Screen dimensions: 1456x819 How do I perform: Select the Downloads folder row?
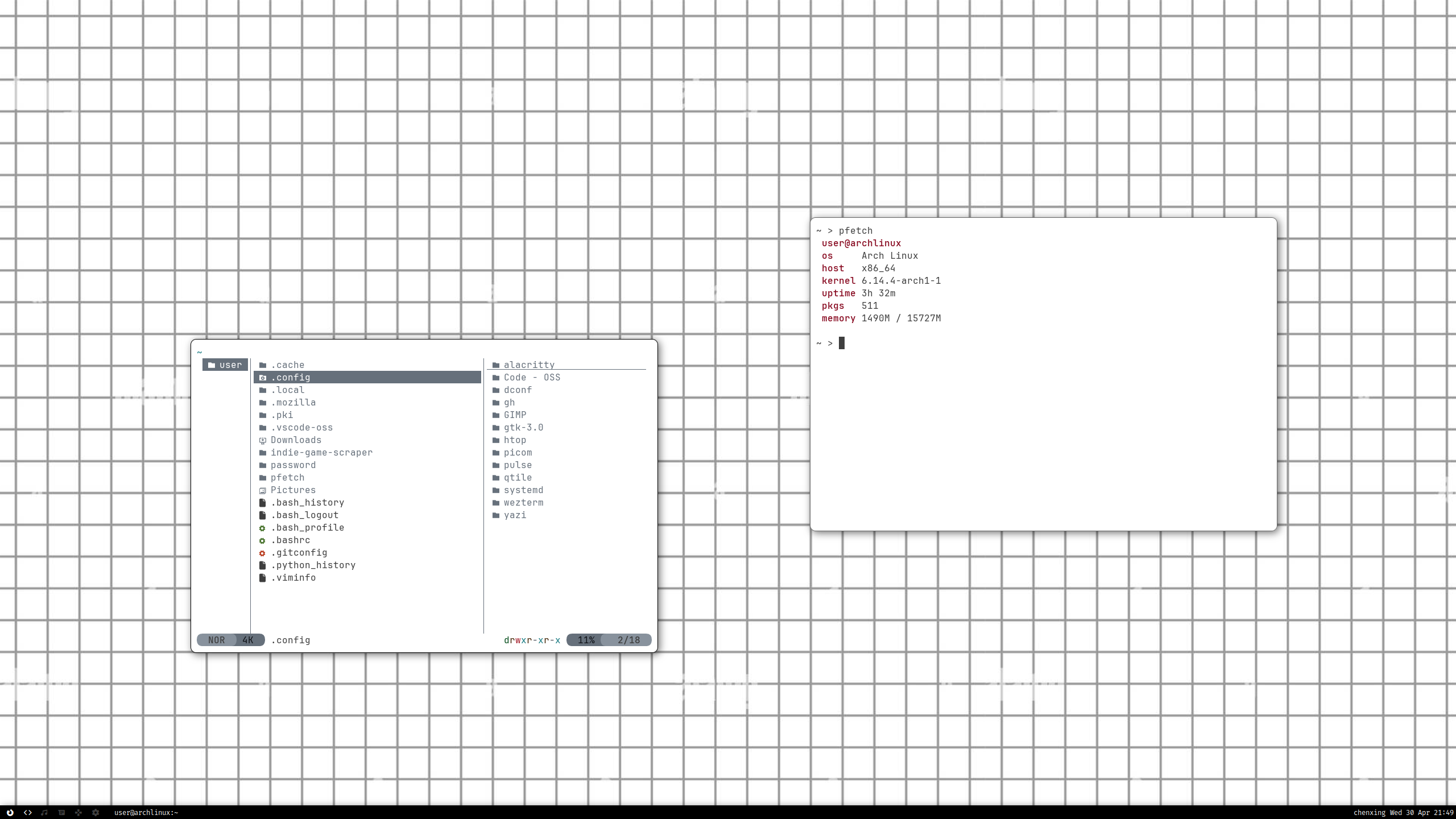coord(367,440)
